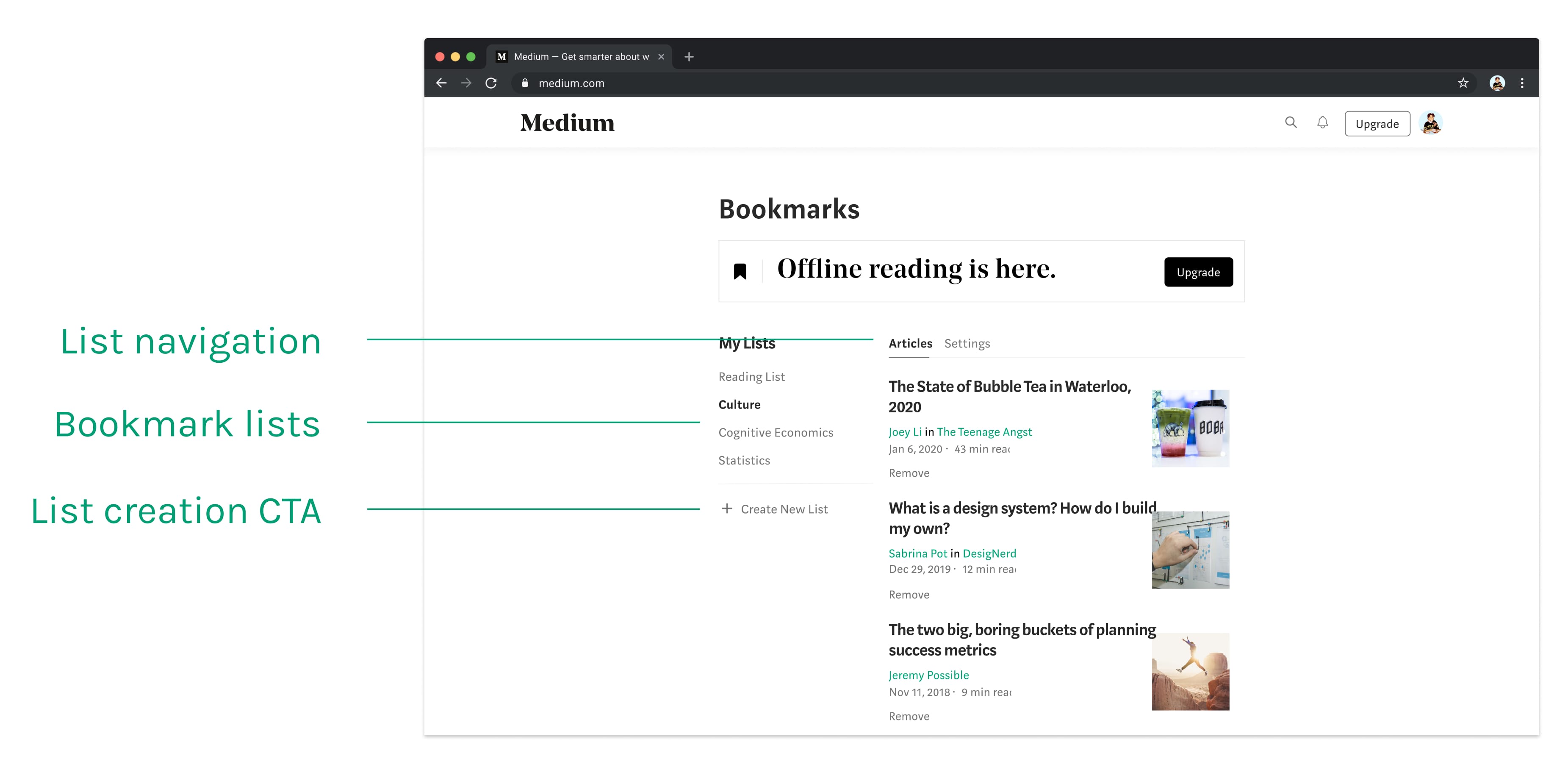Click the sticky-notes design thumbnail
Image resolution: width=1568 pixels, height=773 pixels.
tap(1190, 550)
